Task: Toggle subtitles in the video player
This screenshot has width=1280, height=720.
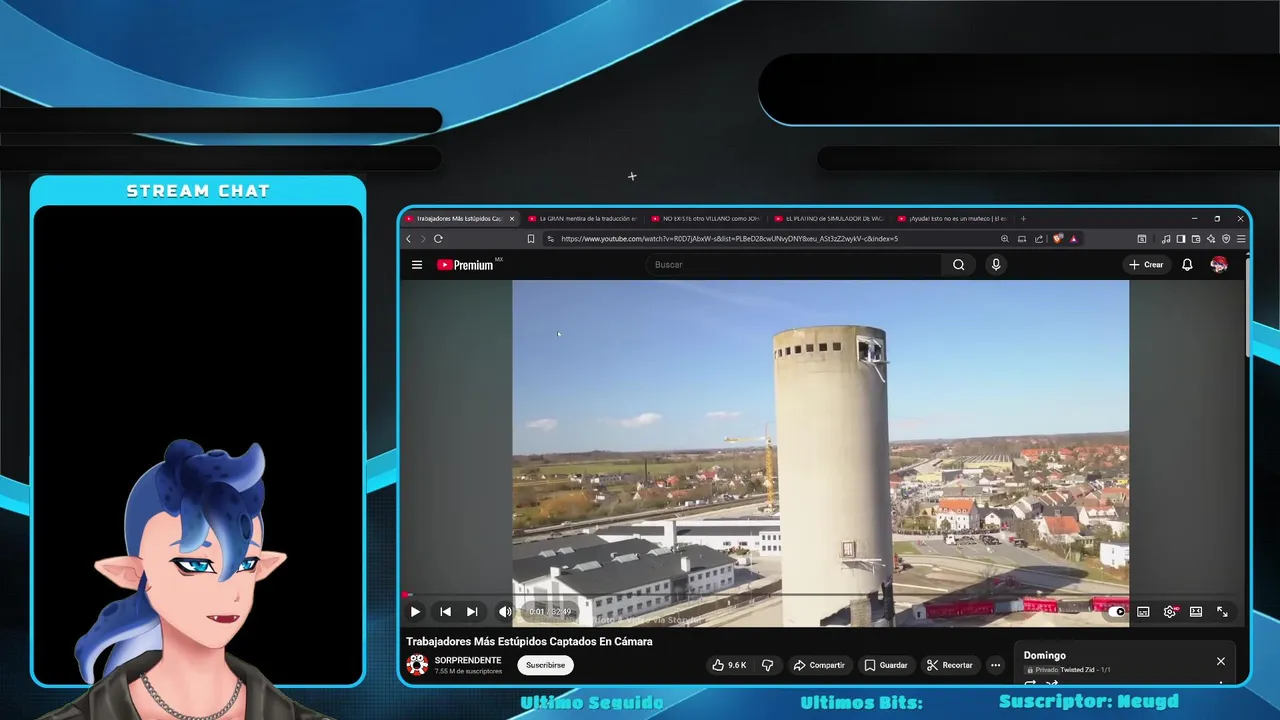Action: (1143, 612)
